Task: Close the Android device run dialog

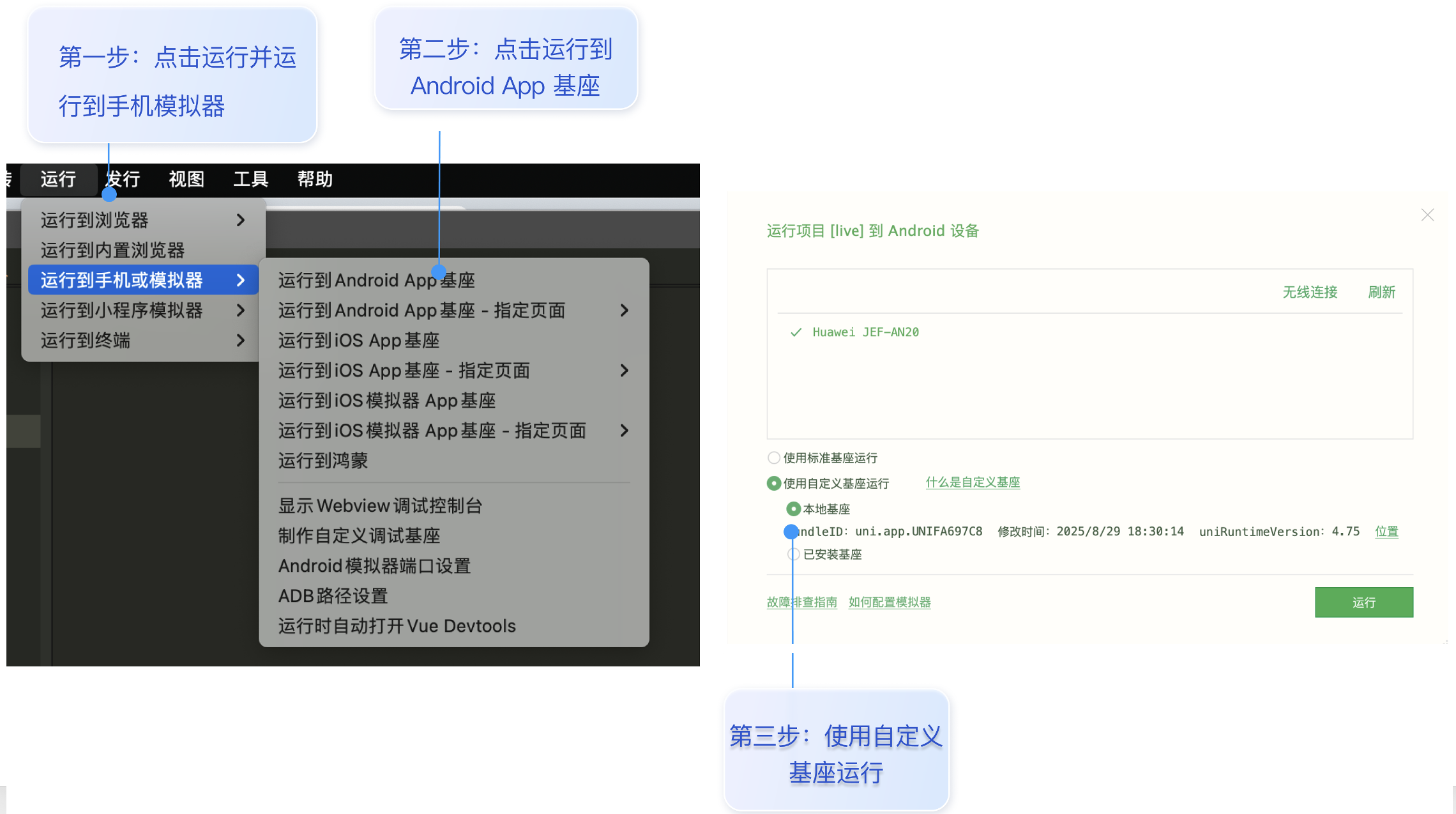Action: (x=1427, y=215)
